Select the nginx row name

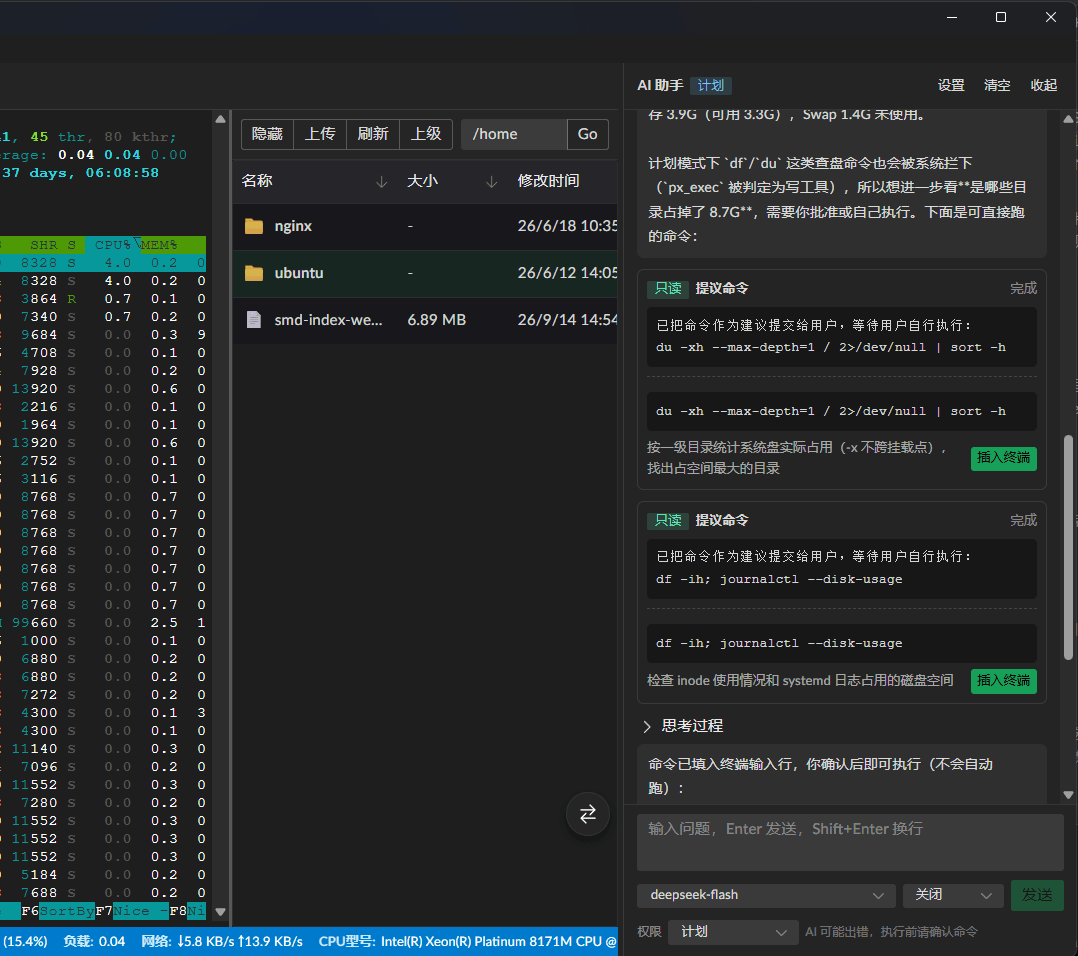[293, 226]
